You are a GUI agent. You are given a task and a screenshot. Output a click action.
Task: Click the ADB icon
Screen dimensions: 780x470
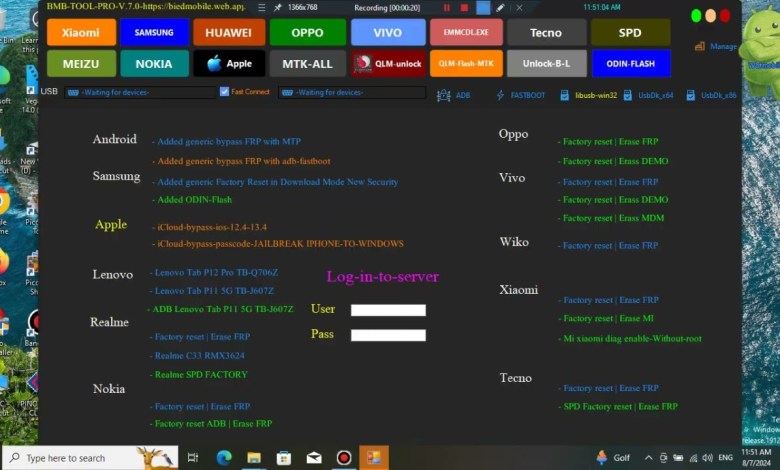click(x=444, y=95)
